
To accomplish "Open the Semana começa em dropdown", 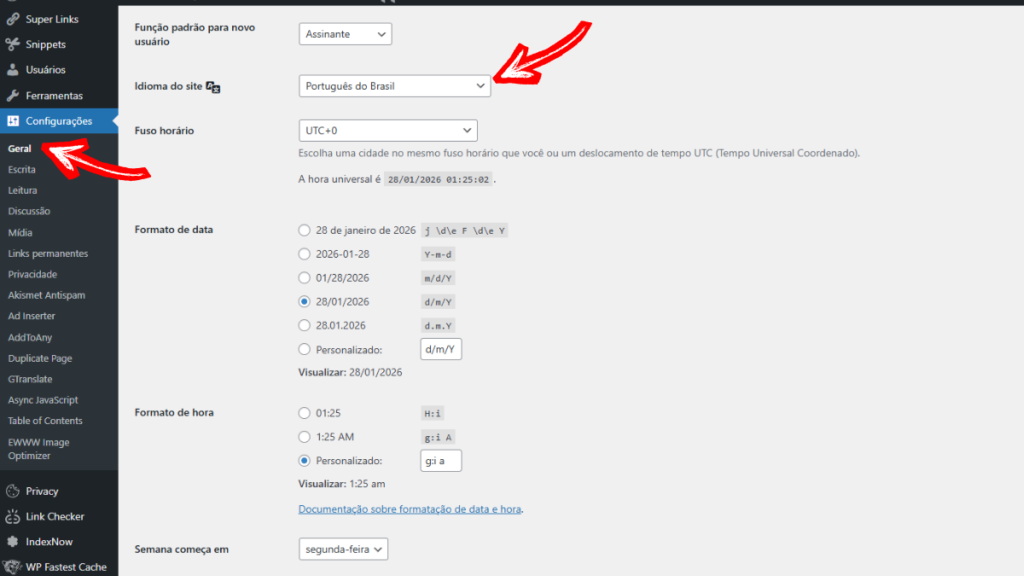I will pyautogui.click(x=342, y=549).
